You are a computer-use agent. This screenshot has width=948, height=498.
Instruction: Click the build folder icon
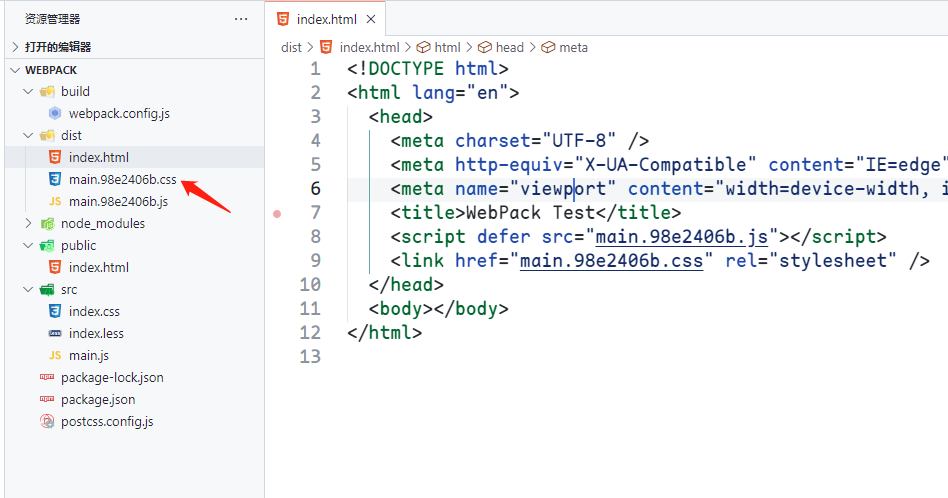[x=47, y=91]
